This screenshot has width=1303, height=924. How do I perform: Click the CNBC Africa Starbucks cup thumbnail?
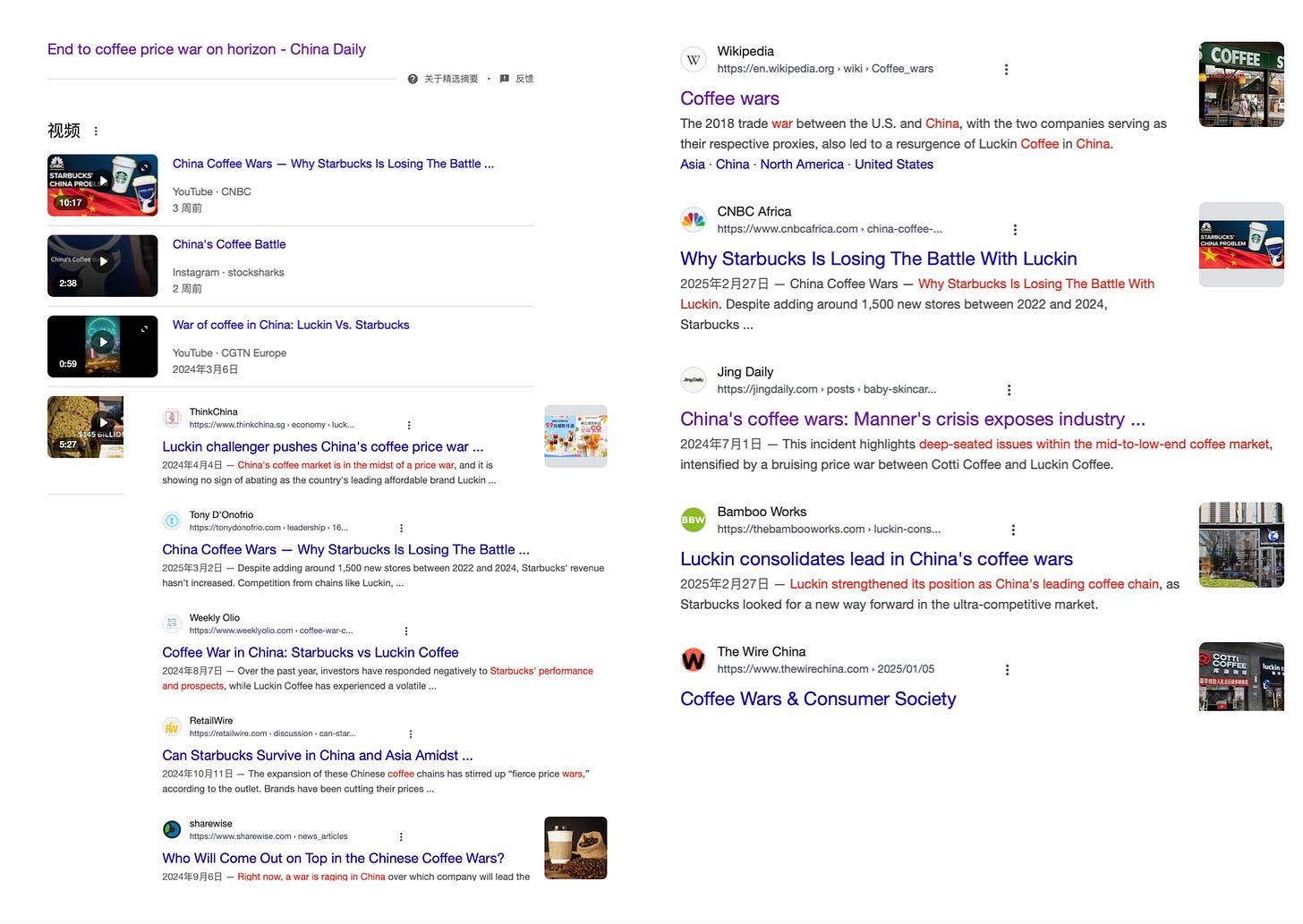click(1241, 244)
